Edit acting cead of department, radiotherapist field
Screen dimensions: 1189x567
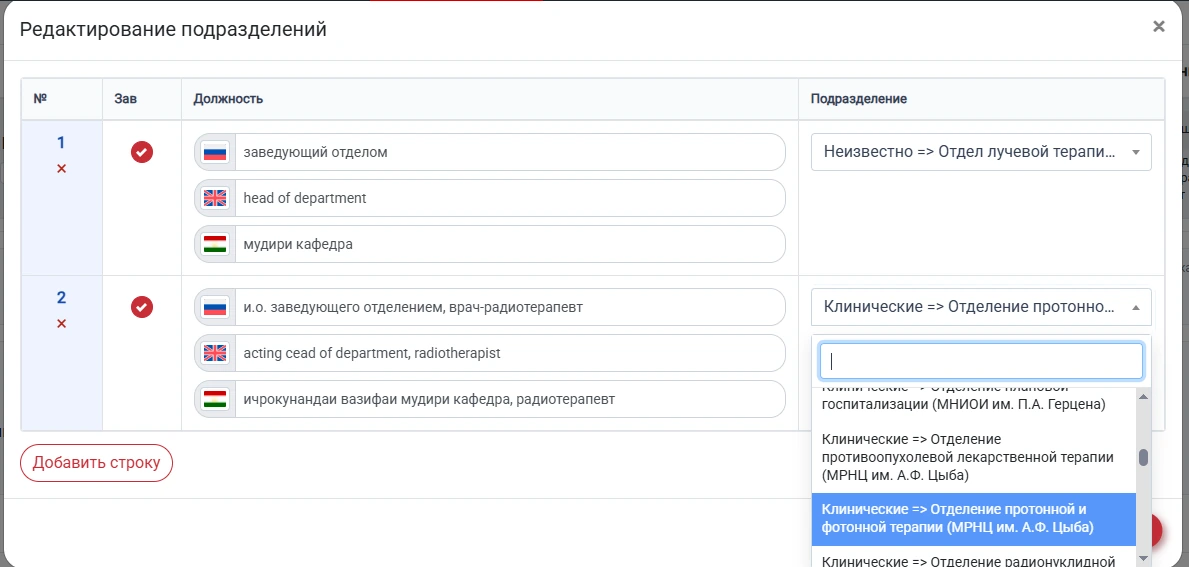pyautogui.click(x=510, y=353)
